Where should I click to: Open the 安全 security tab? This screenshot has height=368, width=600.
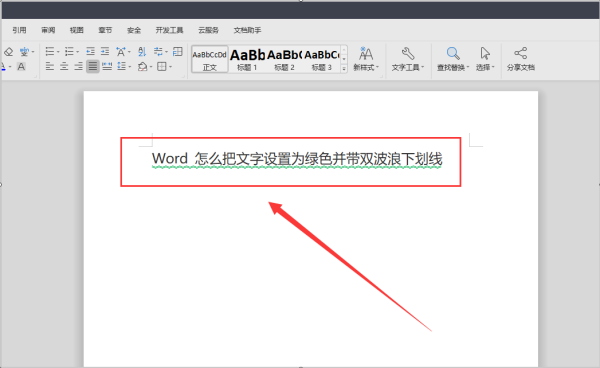point(134,30)
